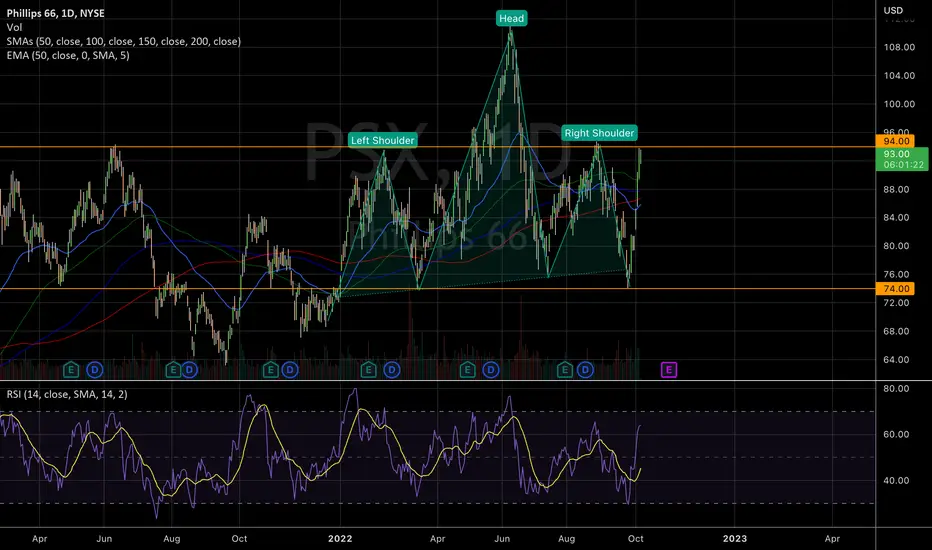Image resolution: width=932 pixels, height=550 pixels.
Task: Select the Left Shoulder label
Action: tap(383, 140)
